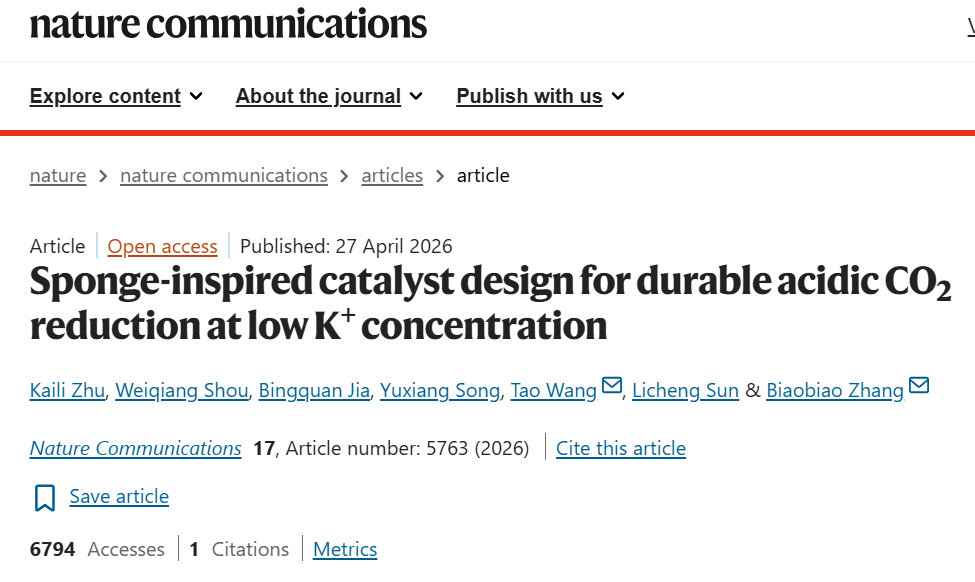
Task: Expand the Publish with us chevron
Action: pos(617,96)
